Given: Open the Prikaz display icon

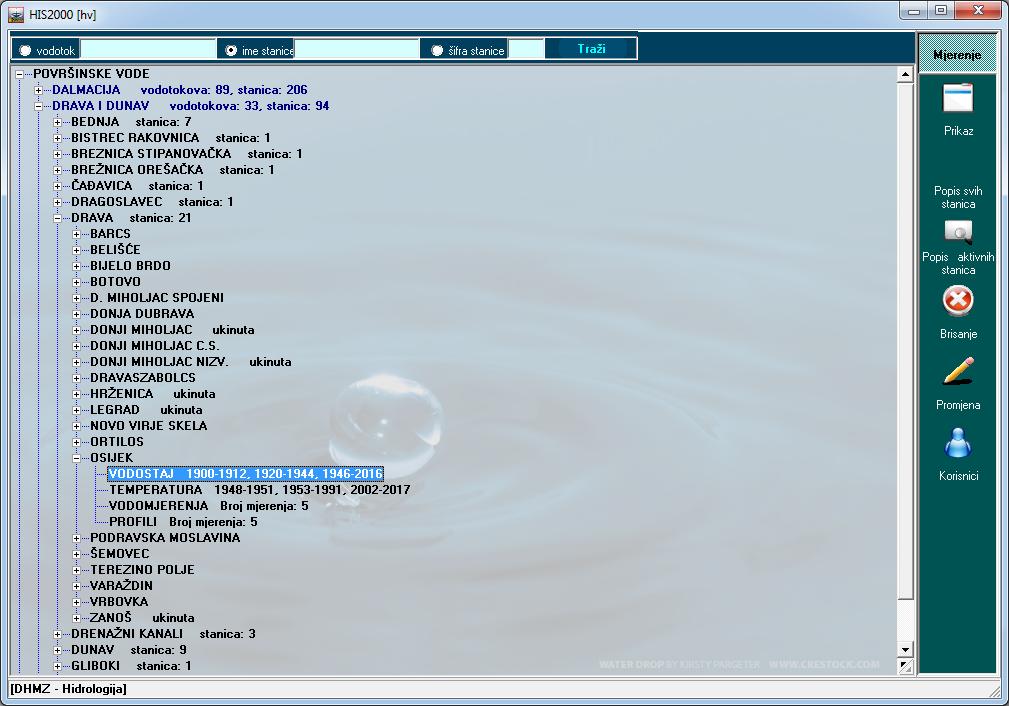Looking at the screenshot, I should pyautogui.click(x=958, y=98).
